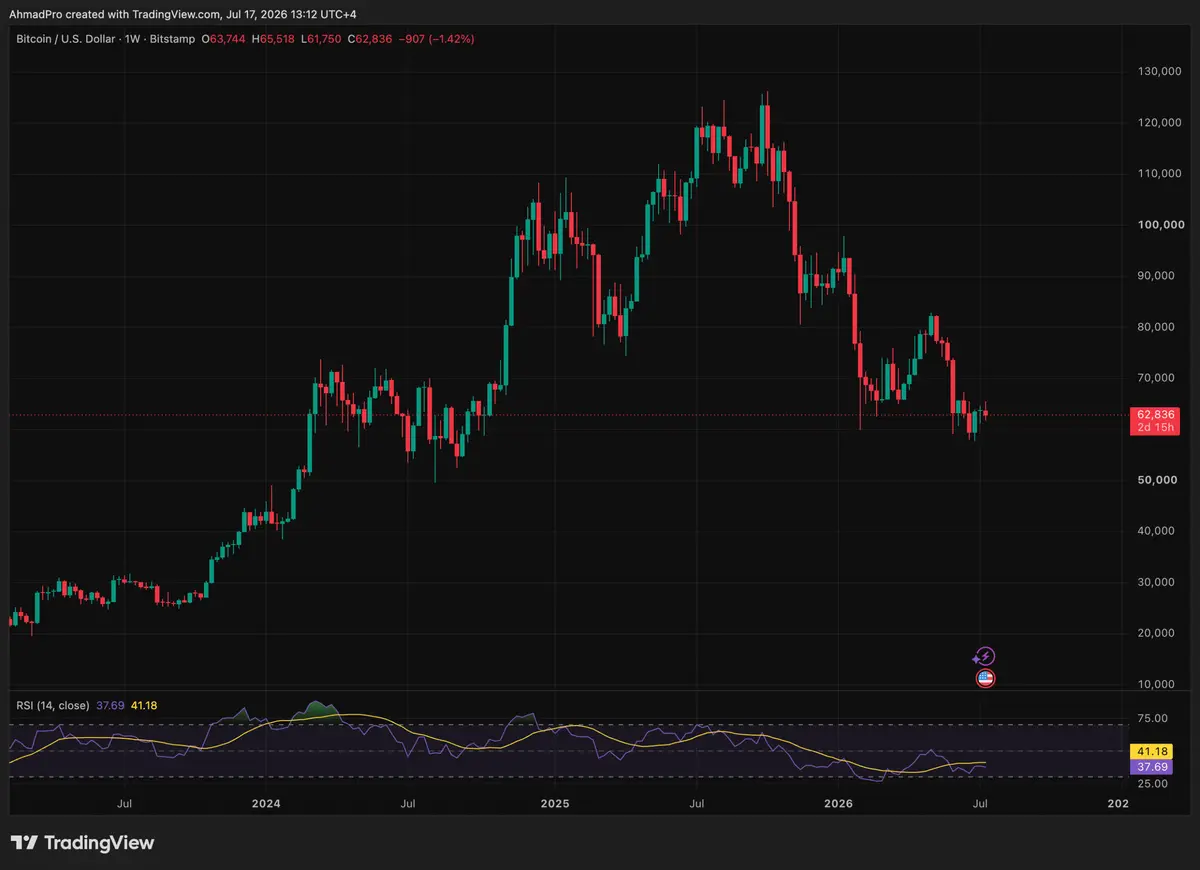The height and width of the screenshot is (870, 1200).
Task: Click the high value 'H65,518'
Action: (x=272, y=39)
